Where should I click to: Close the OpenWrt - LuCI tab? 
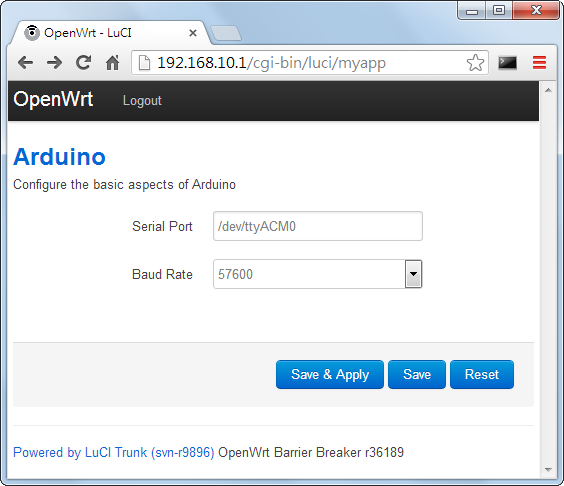(193, 33)
